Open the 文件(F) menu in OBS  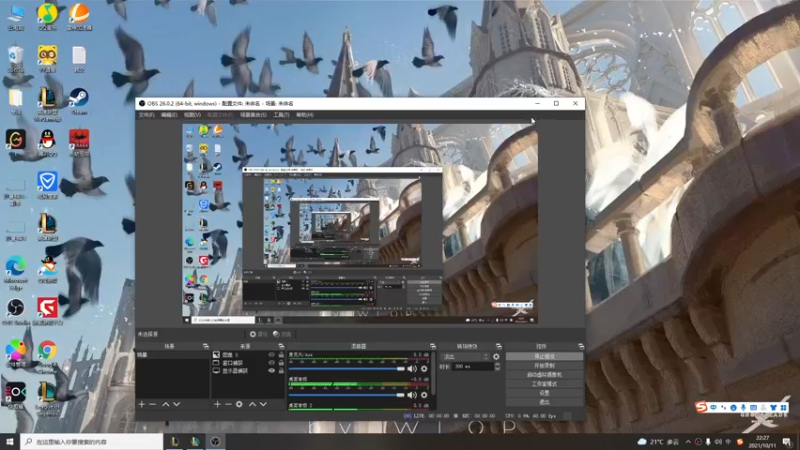(146, 115)
